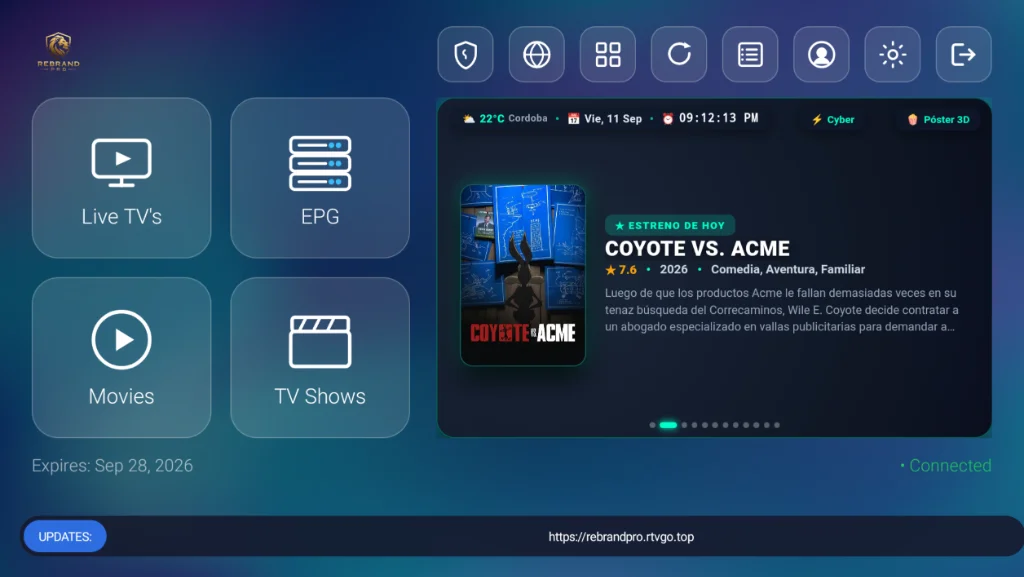The height and width of the screenshot is (577, 1024).
Task: Select the Cyber theme button
Action: coord(833,119)
